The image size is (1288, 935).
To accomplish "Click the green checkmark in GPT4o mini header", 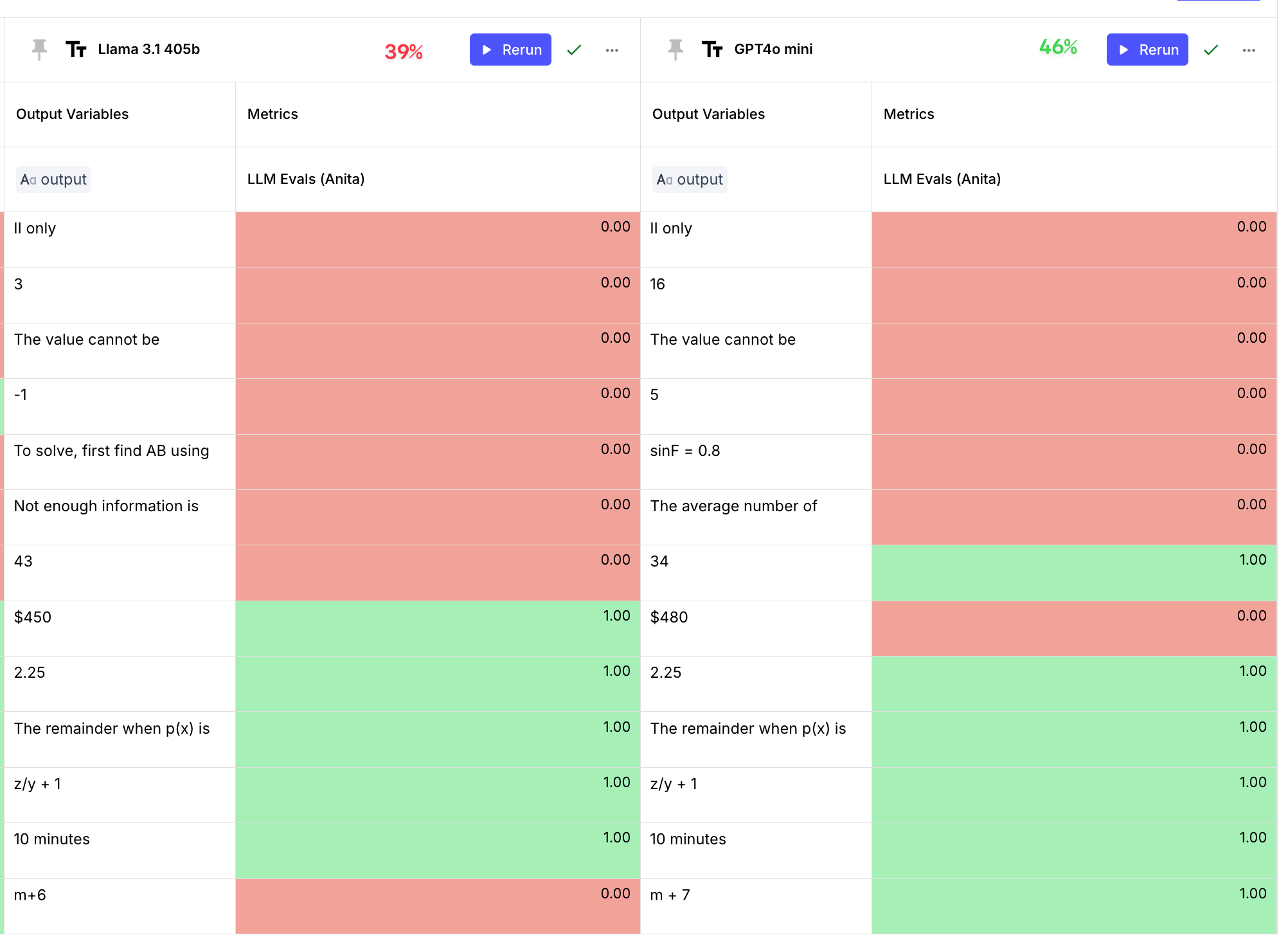I will pos(1211,50).
